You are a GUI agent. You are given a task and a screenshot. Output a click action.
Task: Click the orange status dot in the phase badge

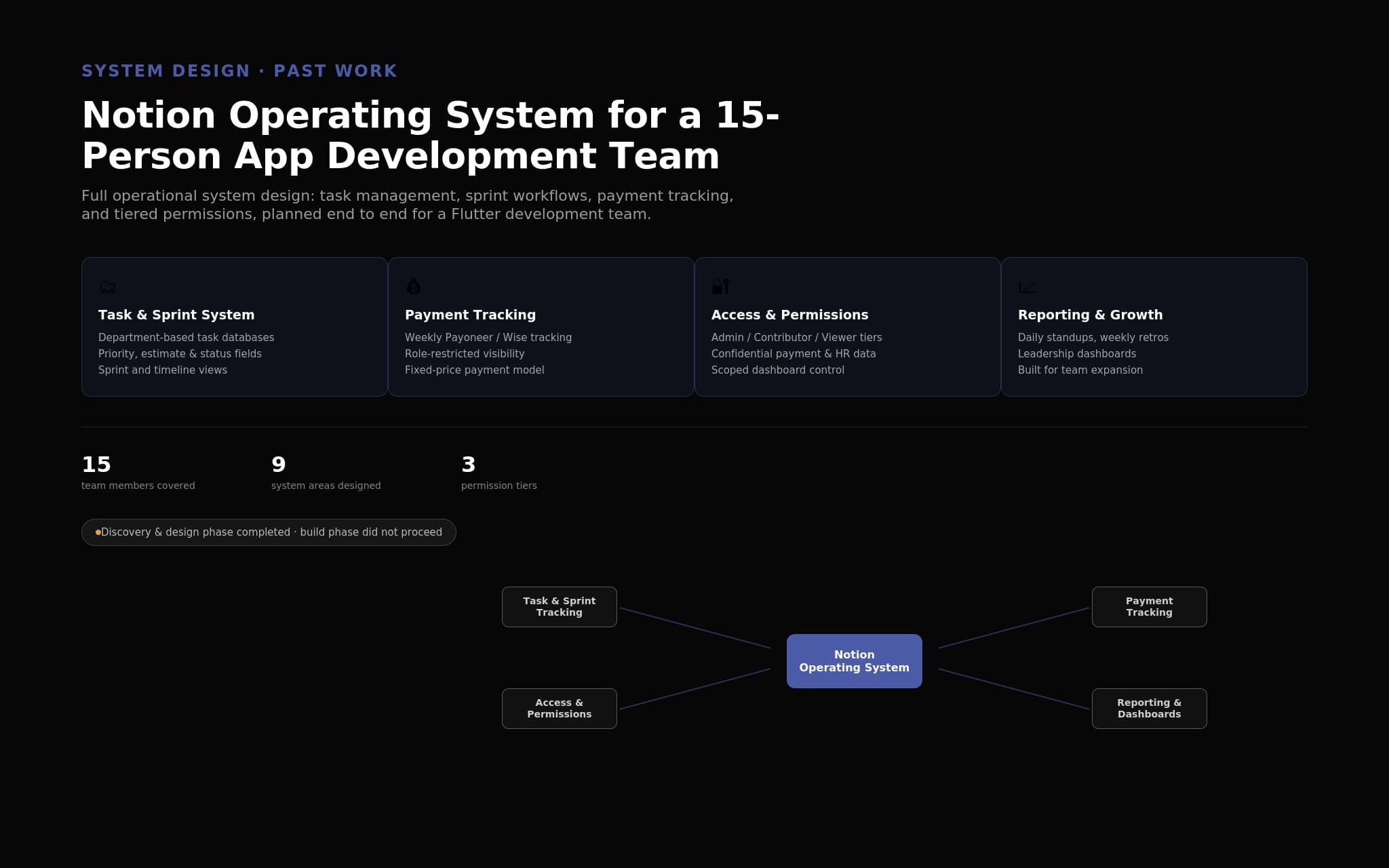[98, 532]
